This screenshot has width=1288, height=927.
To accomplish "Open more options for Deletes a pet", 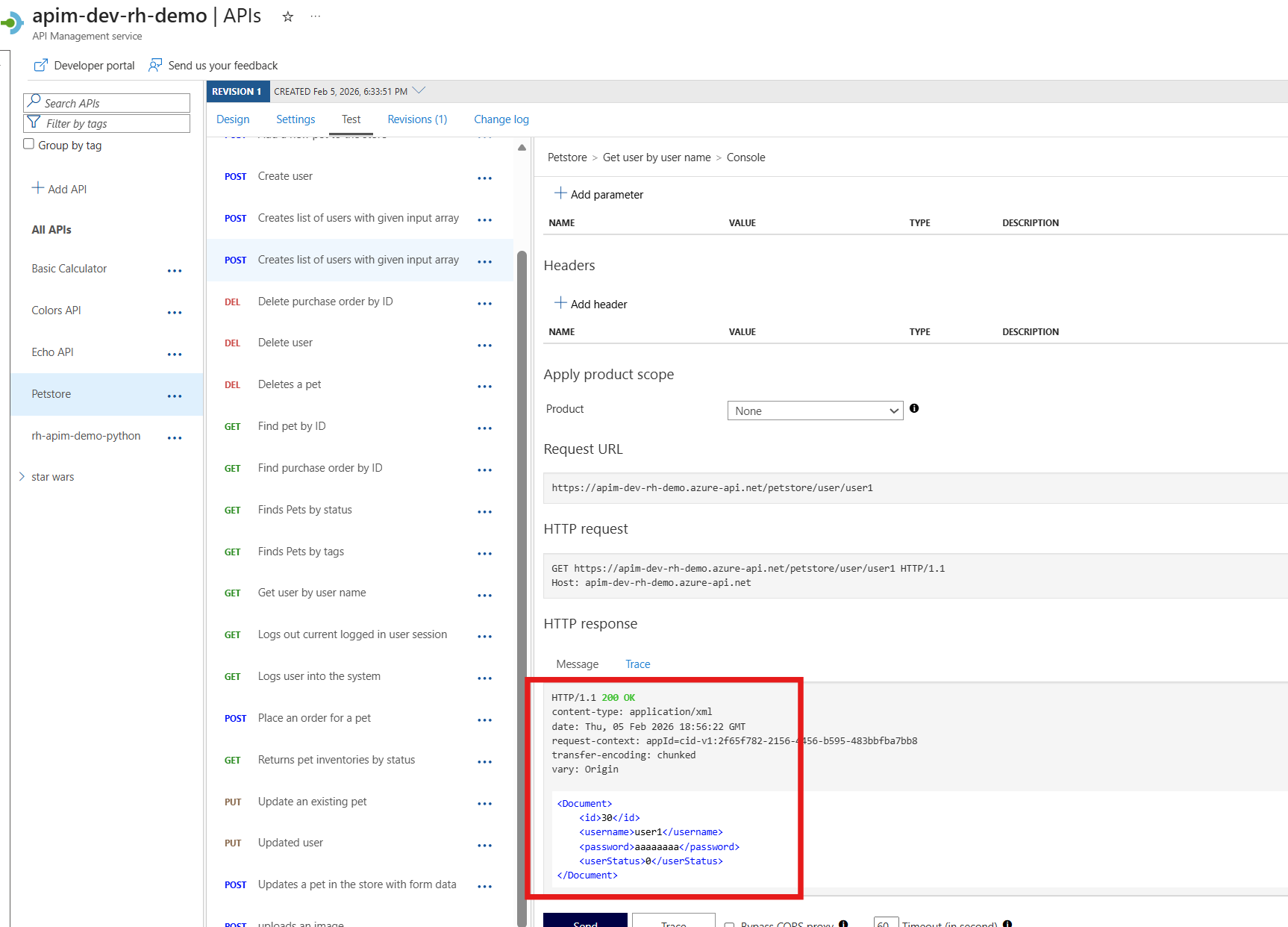I will (485, 387).
